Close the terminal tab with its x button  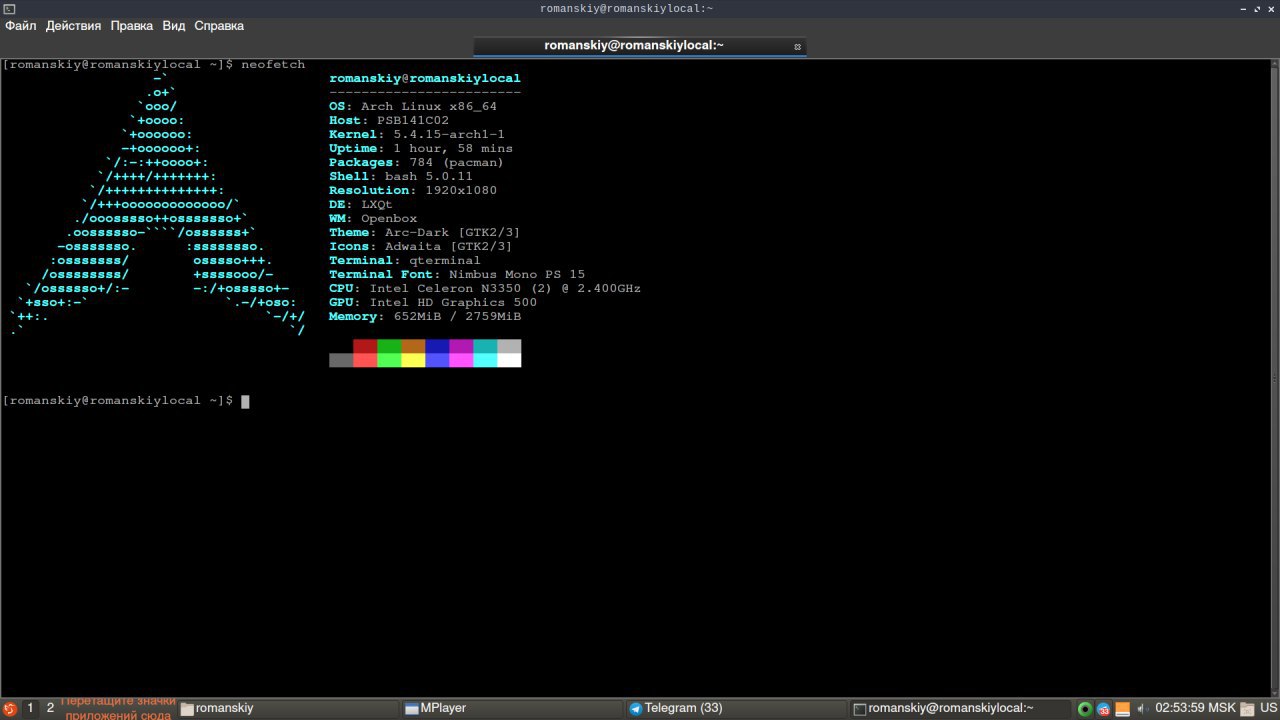[x=797, y=47]
